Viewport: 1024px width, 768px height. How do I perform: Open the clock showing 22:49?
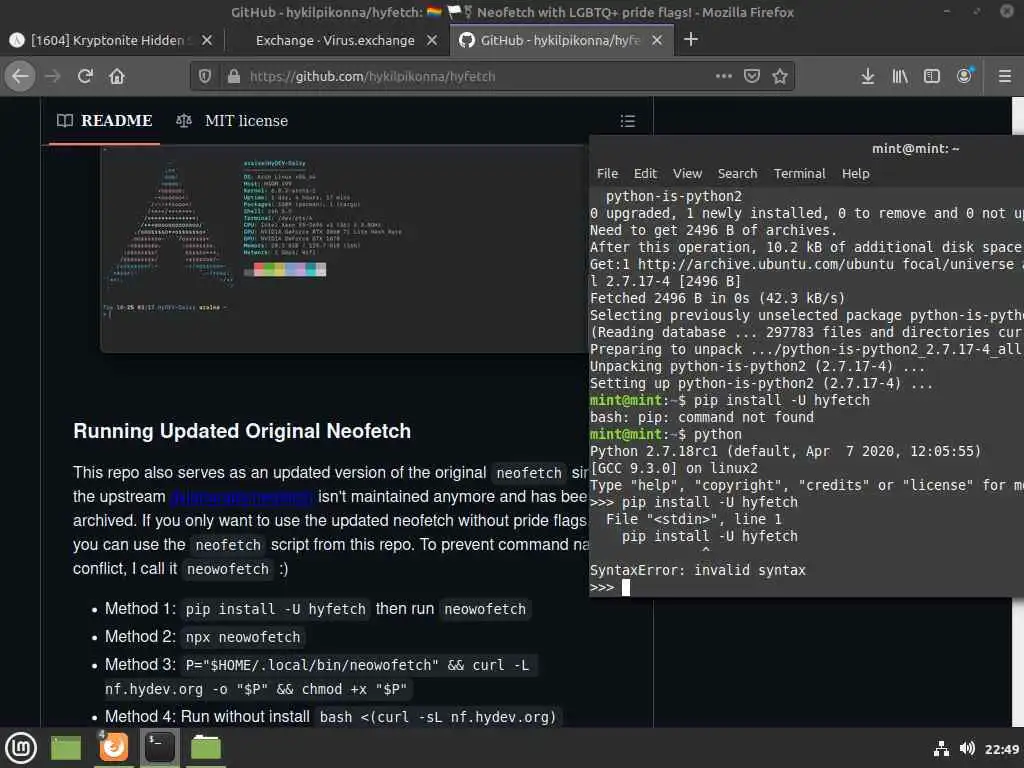[x=1002, y=749]
